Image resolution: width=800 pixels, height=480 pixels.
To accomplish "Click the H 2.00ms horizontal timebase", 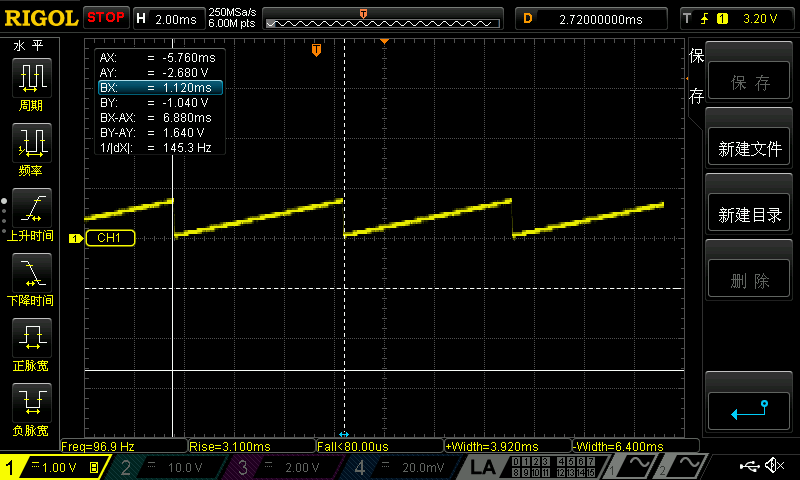I will pyautogui.click(x=169, y=19).
